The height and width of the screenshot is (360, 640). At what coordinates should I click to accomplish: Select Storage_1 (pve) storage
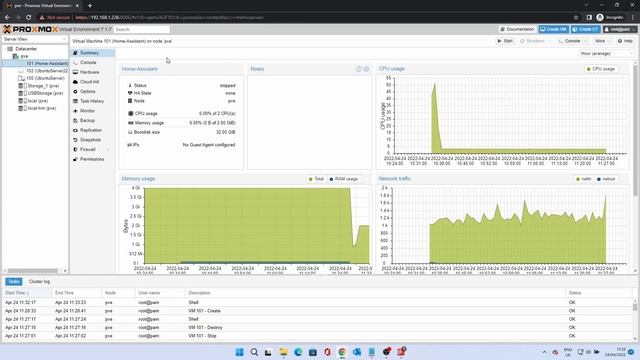click(x=43, y=86)
